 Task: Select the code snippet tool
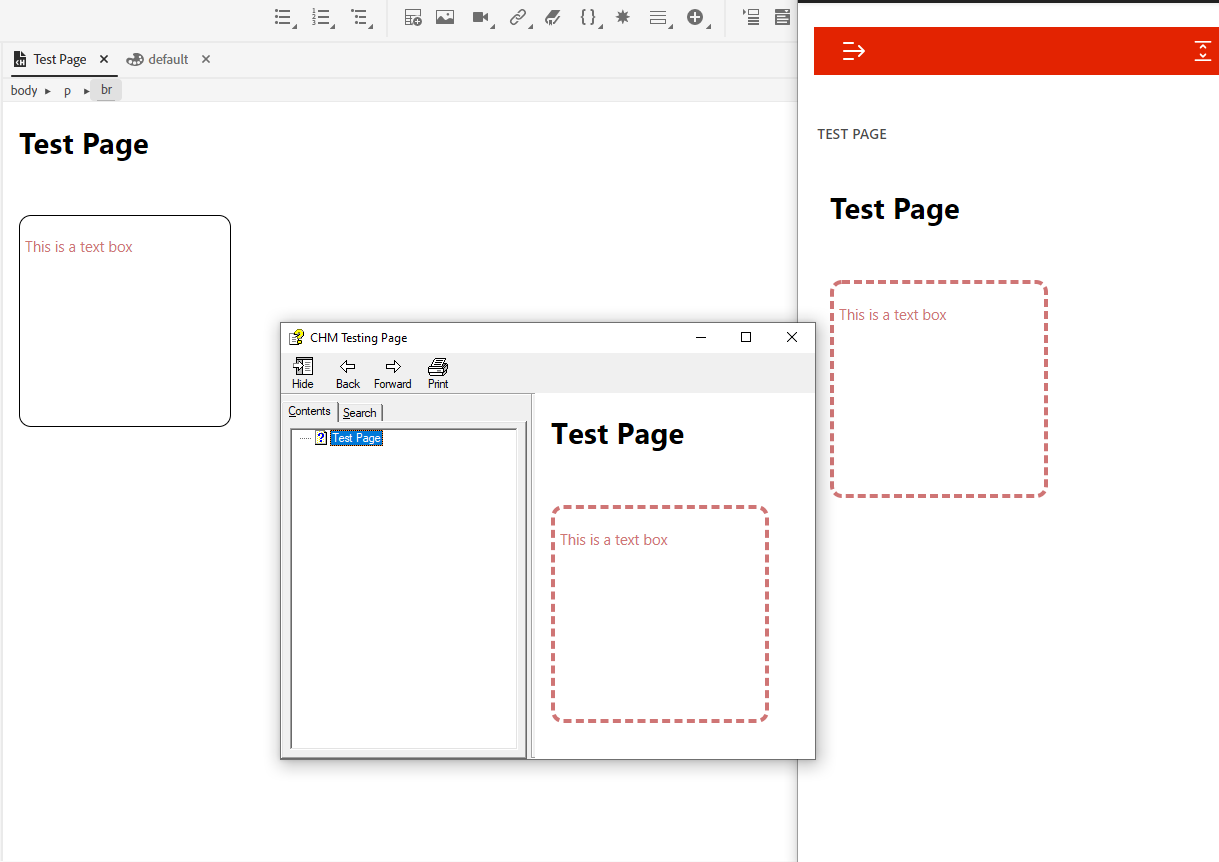point(588,17)
